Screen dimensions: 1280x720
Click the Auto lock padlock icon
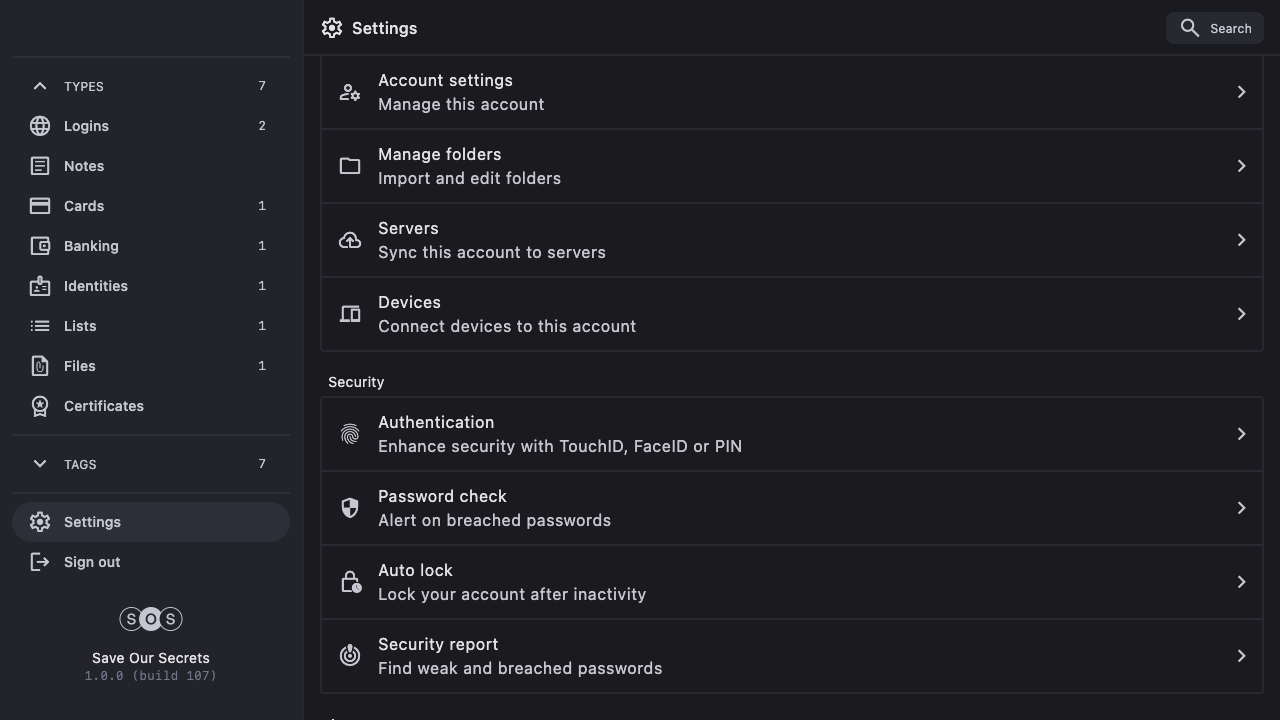click(x=350, y=582)
